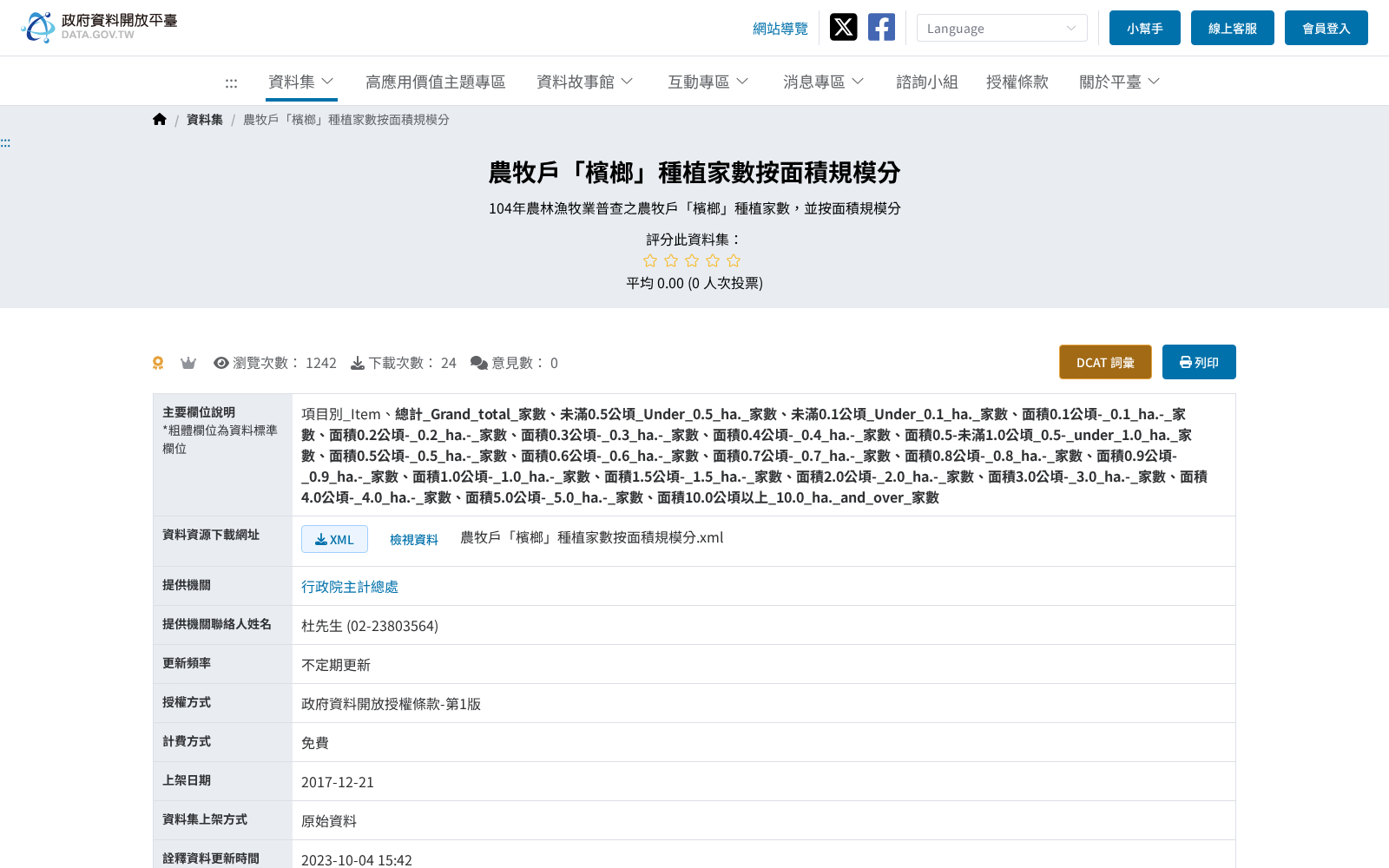This screenshot has width=1389, height=868.
Task: Click the DCAT 詞彙 button
Action: tap(1105, 362)
